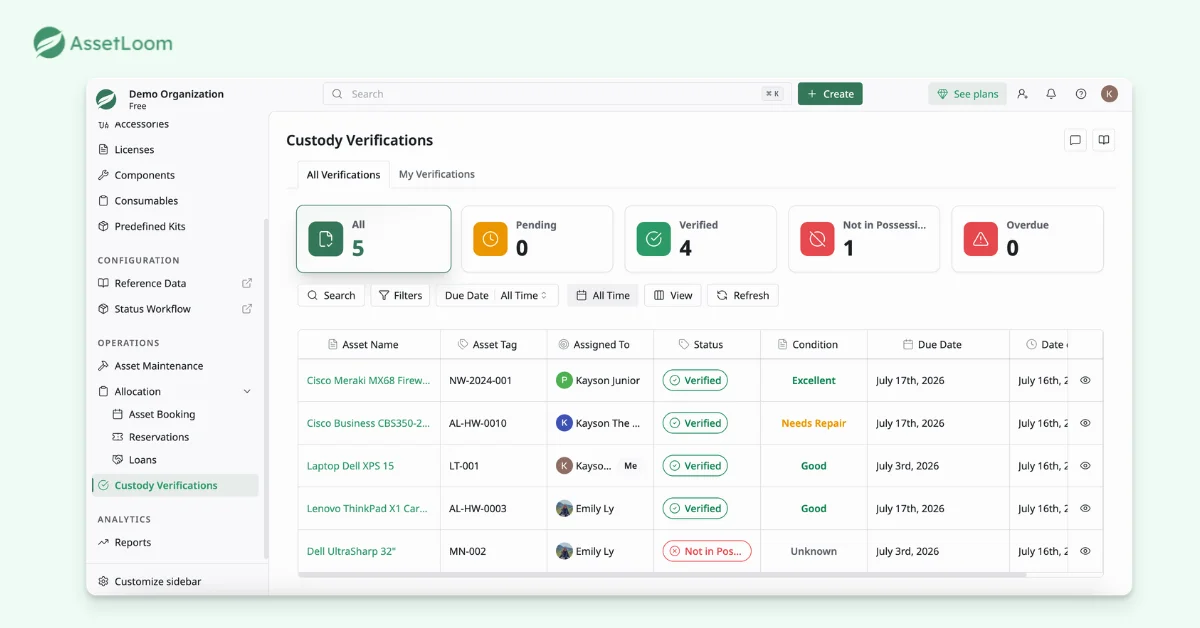Select the Overdue warning card
The height and width of the screenshot is (628, 1200).
pyautogui.click(x=1027, y=239)
